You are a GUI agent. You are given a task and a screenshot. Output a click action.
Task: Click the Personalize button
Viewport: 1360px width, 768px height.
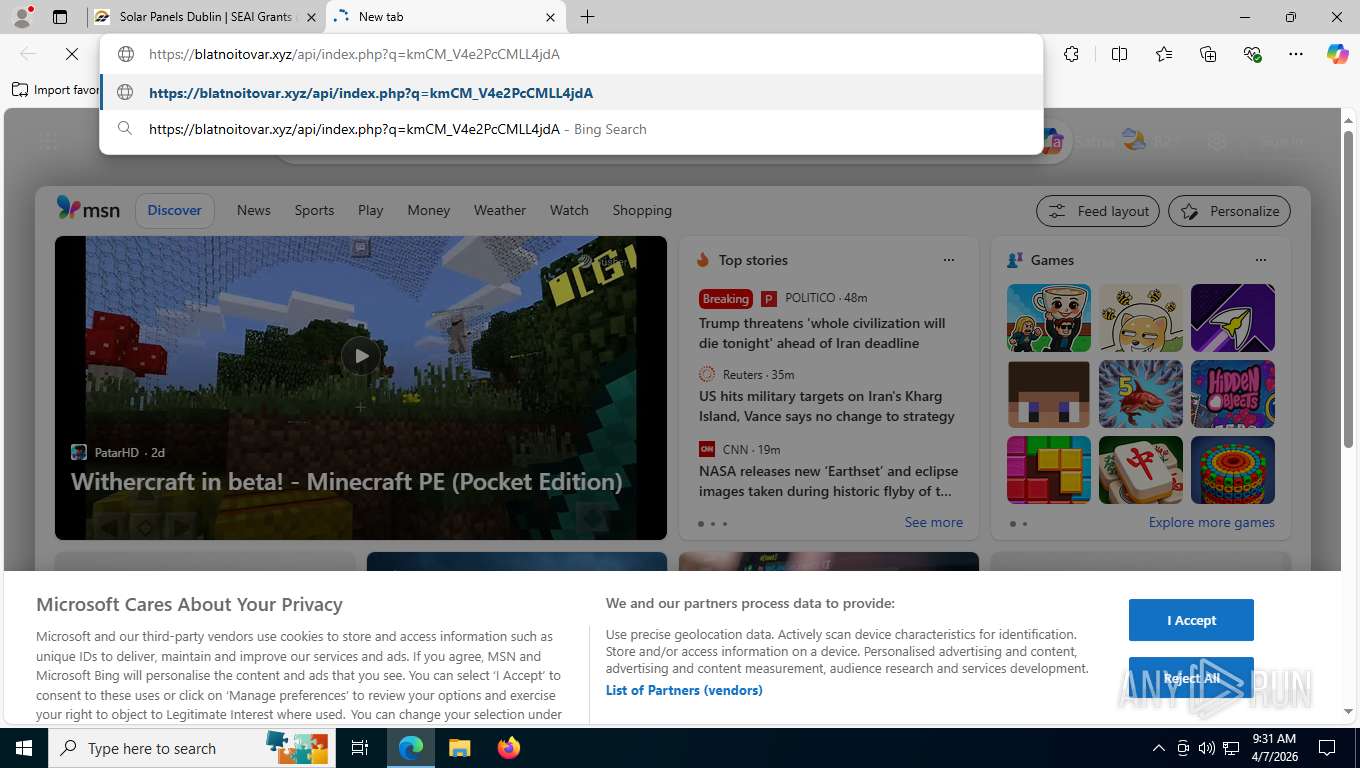[x=1230, y=211]
